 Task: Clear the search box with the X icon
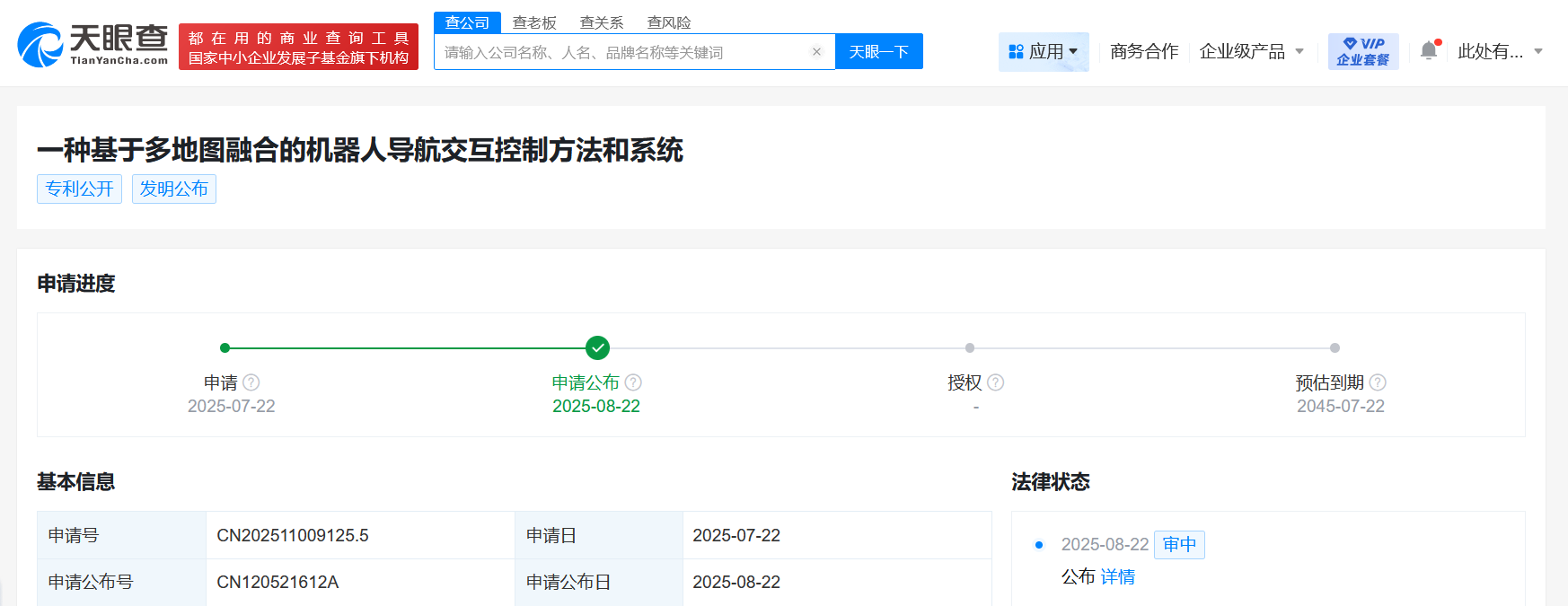tap(816, 52)
